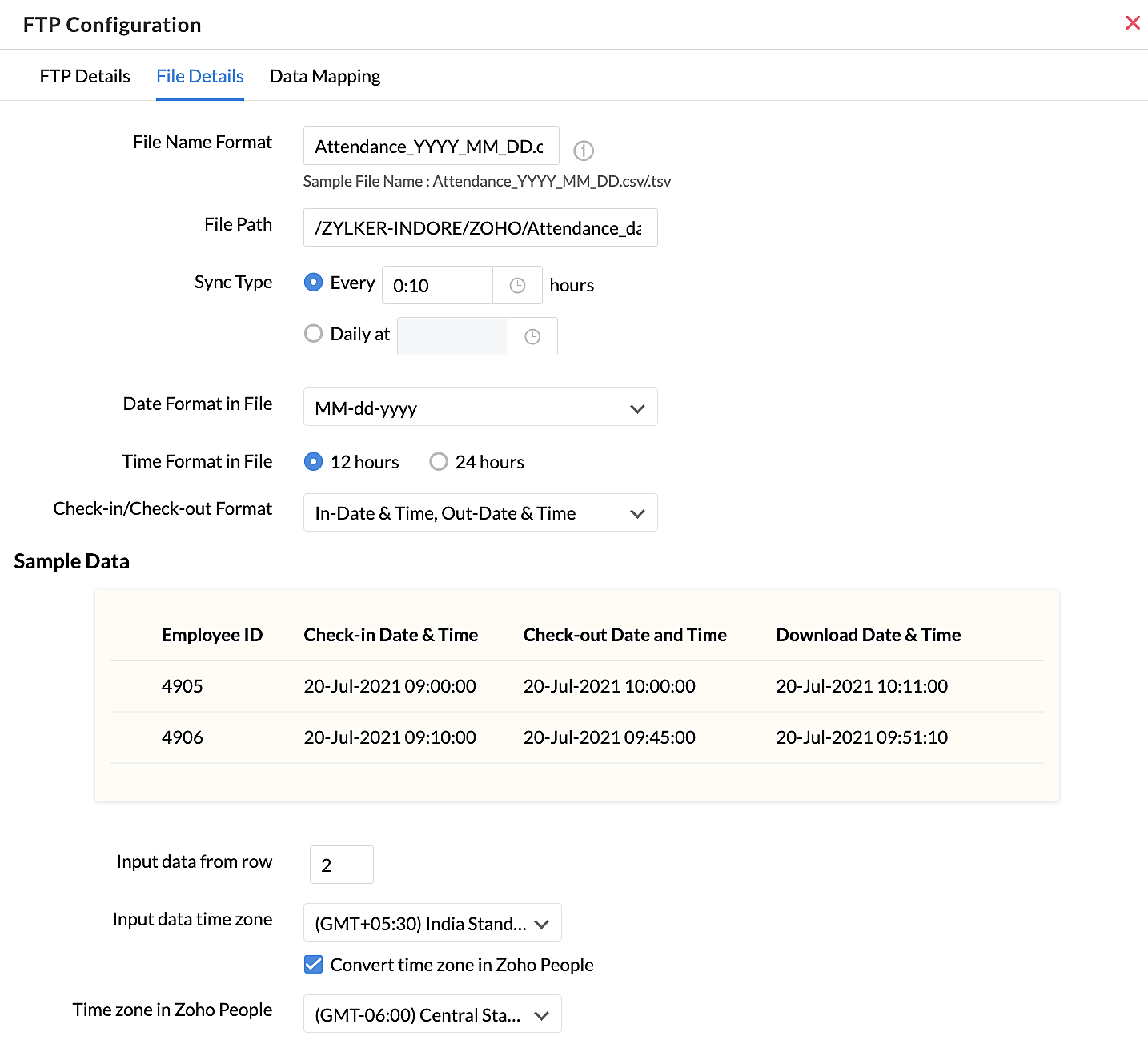
Task: Click employee ID 4906 cell
Action: click(x=183, y=737)
